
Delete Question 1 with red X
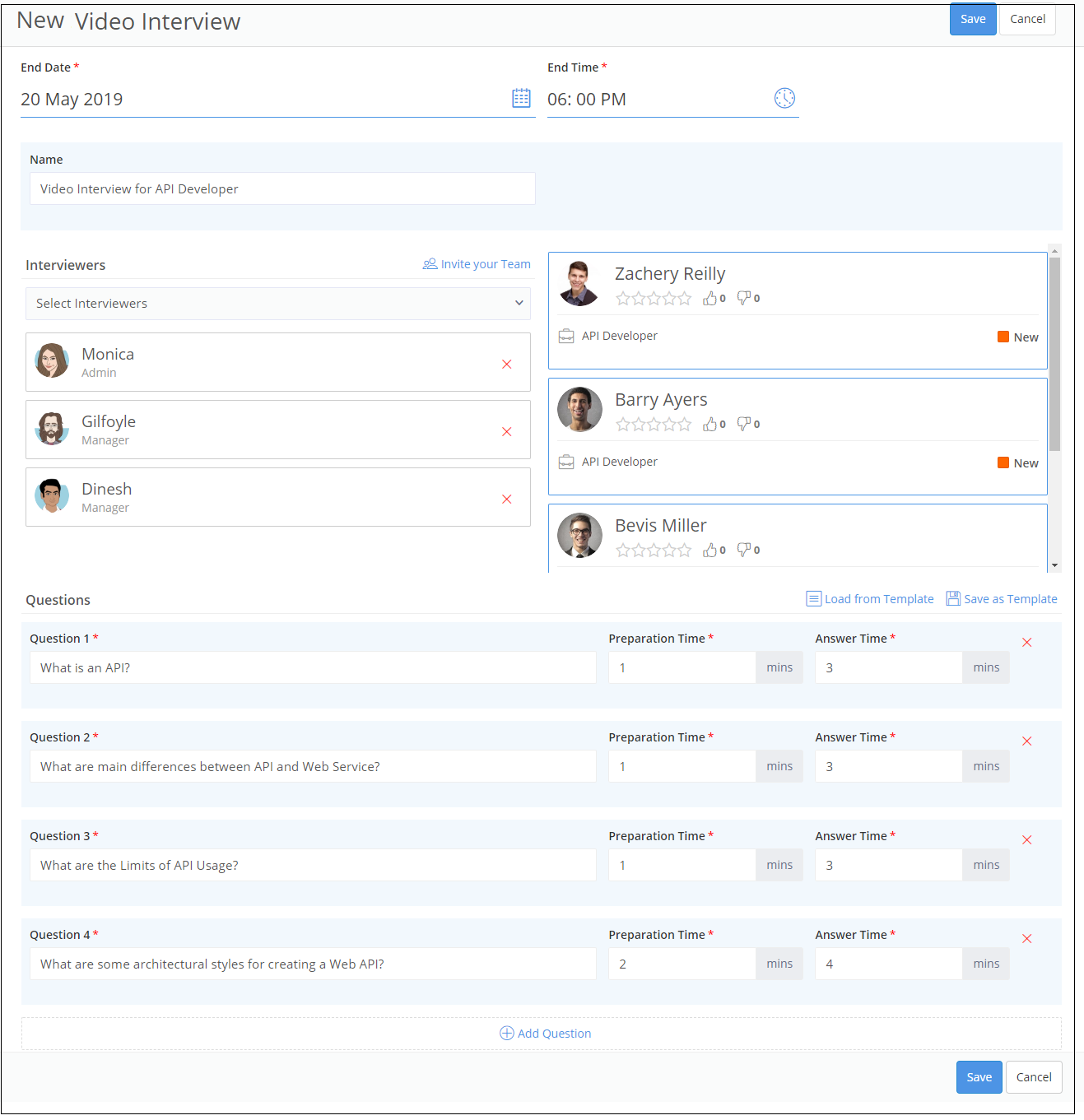pyautogui.click(x=1026, y=642)
